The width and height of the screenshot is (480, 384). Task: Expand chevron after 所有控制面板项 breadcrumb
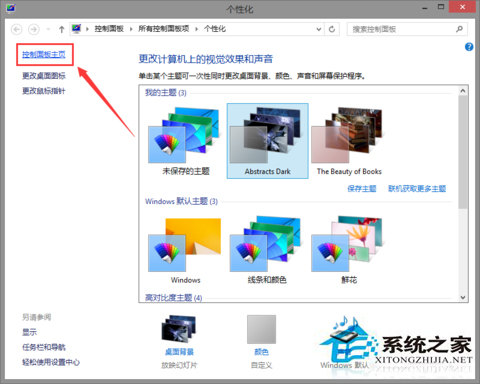tap(196, 29)
